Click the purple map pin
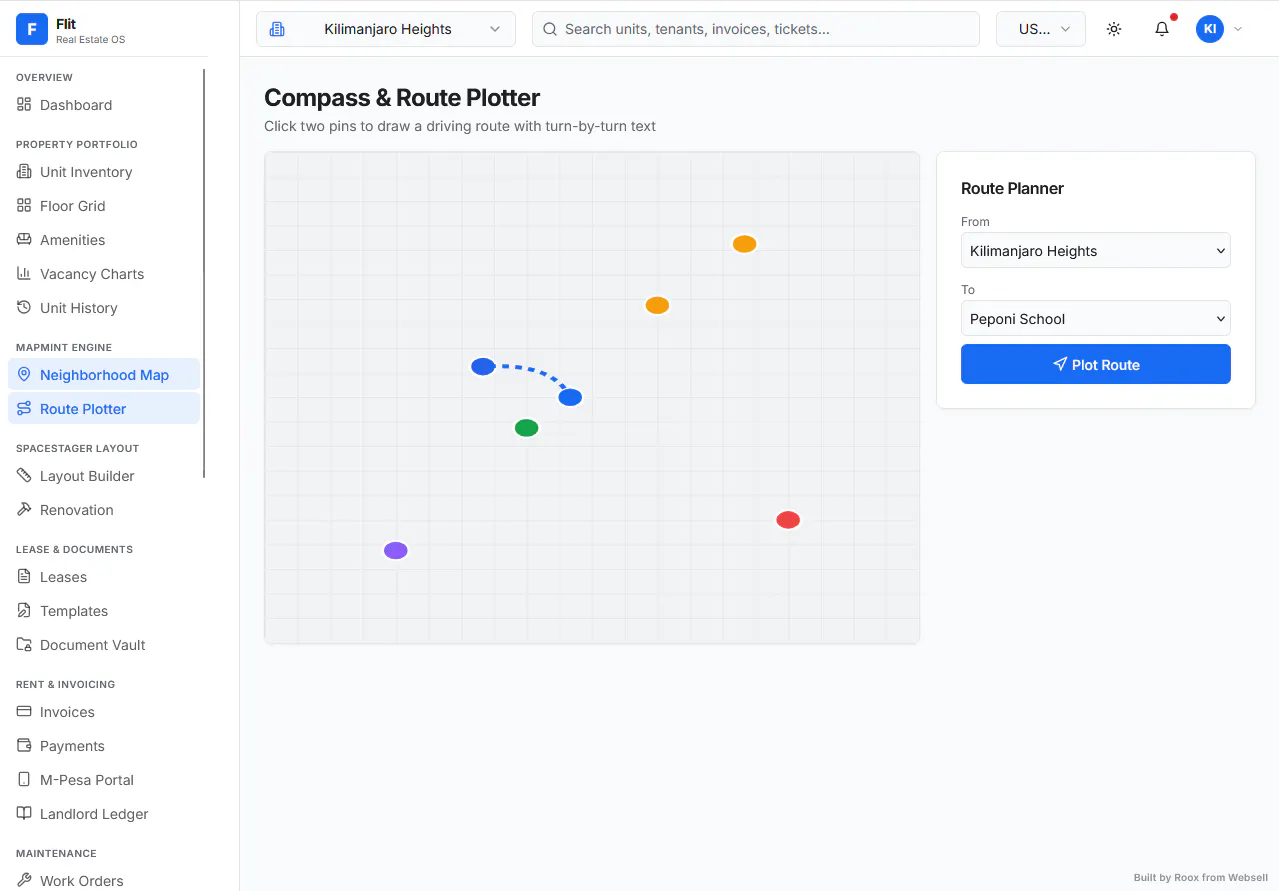1279x891 pixels. pos(396,550)
